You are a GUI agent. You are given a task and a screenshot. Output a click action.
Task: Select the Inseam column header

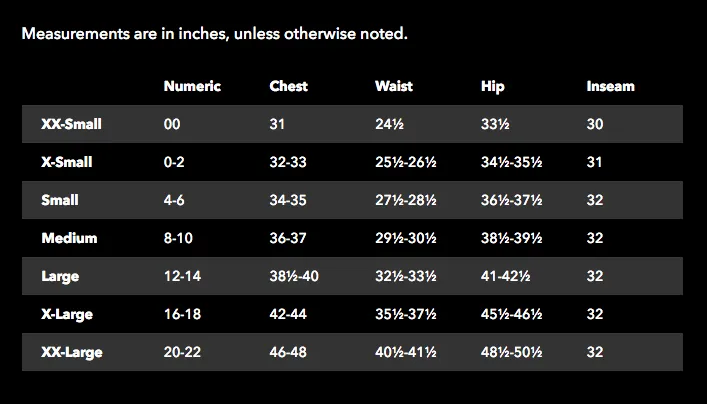[610, 86]
